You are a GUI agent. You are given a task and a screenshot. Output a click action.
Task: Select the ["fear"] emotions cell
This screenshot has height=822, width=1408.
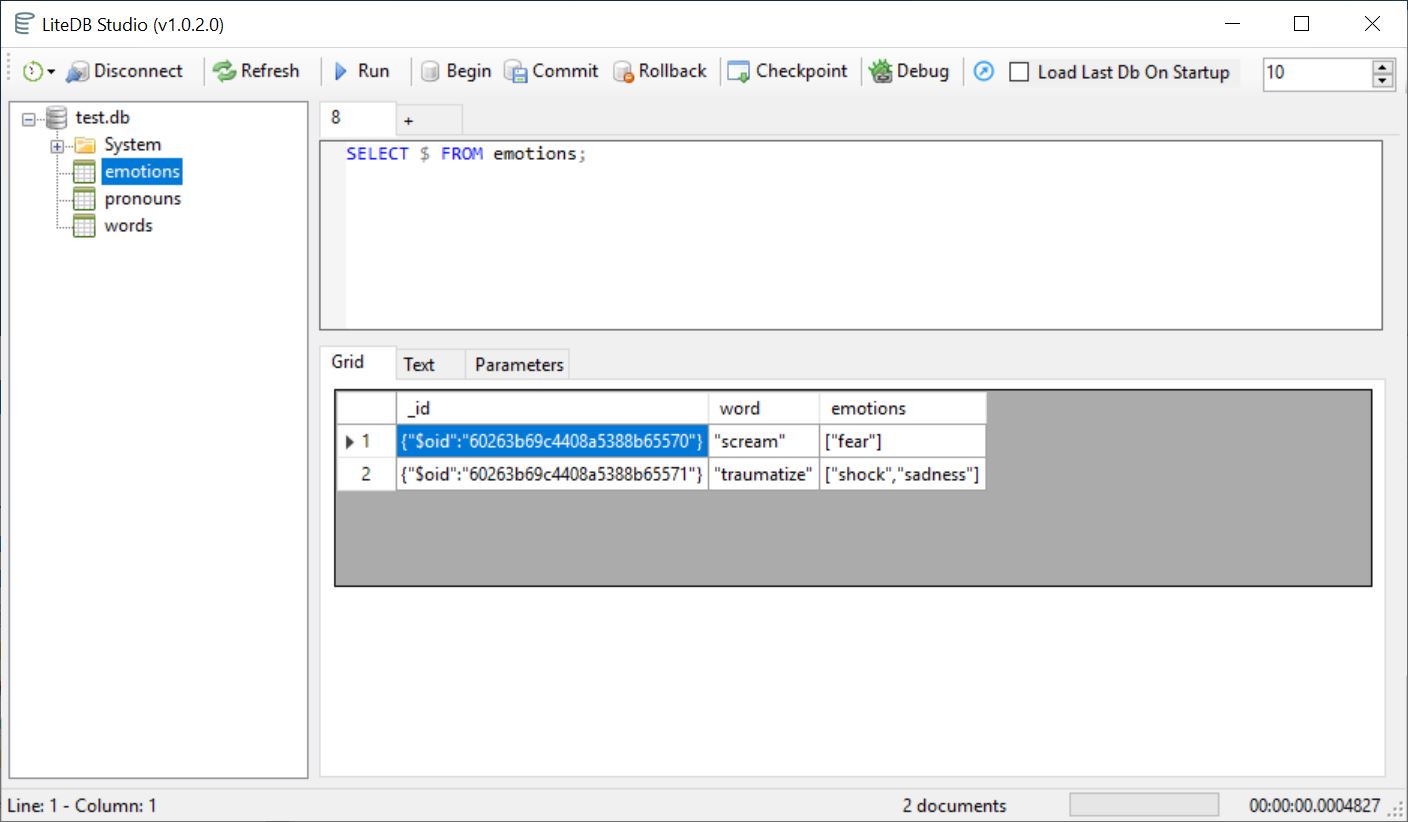tap(903, 441)
